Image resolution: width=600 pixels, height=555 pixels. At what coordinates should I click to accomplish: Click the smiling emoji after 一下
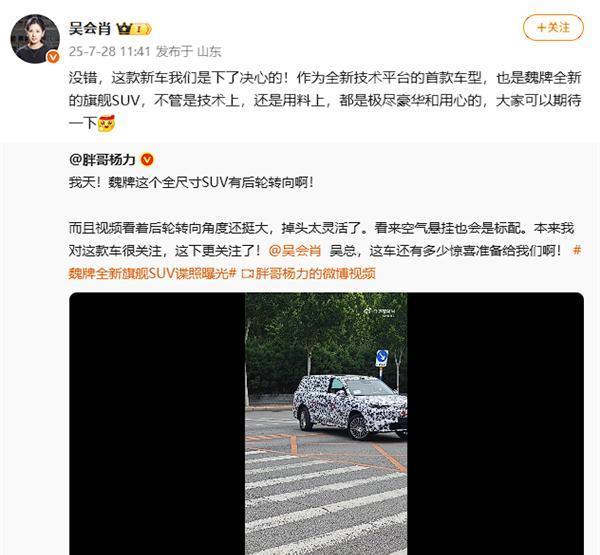click(106, 123)
